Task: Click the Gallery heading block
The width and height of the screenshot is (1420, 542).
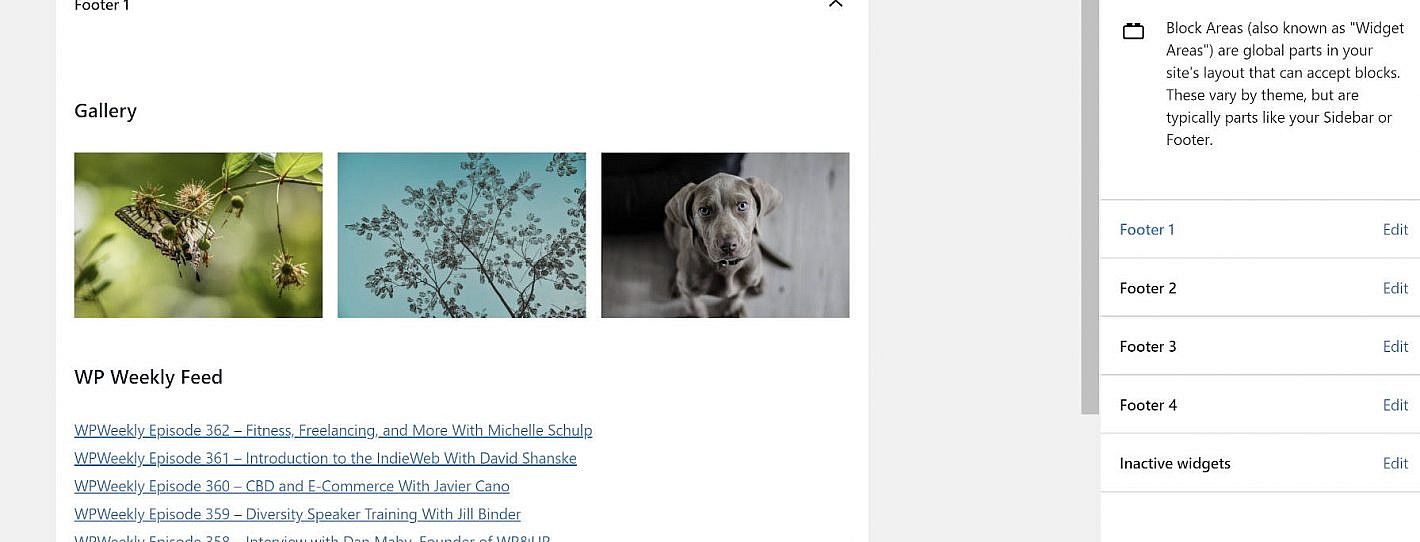Action: 105,111
